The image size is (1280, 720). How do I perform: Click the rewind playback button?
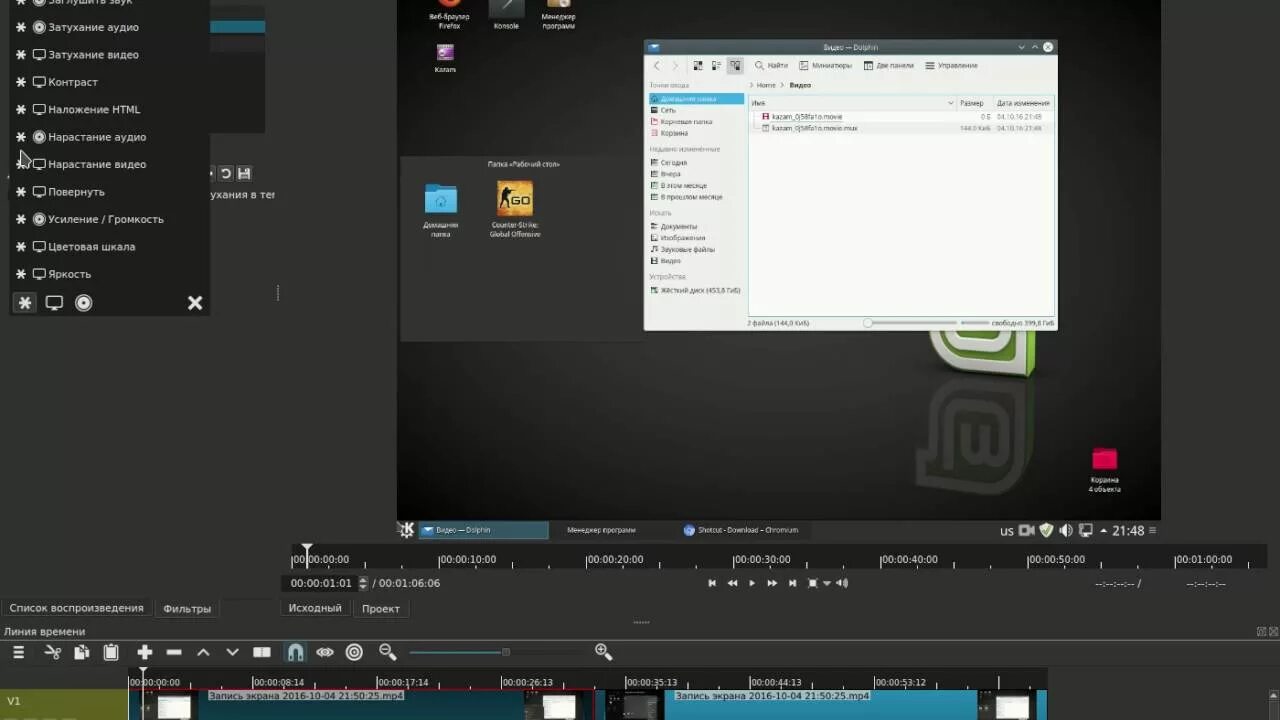(732, 583)
